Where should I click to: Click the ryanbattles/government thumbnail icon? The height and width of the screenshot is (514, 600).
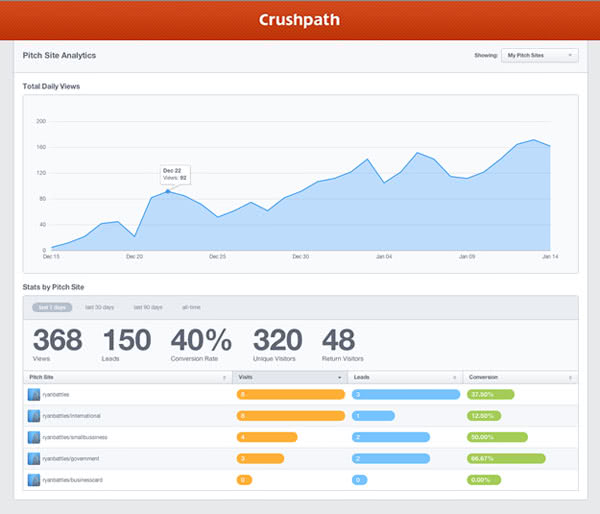(x=34, y=459)
